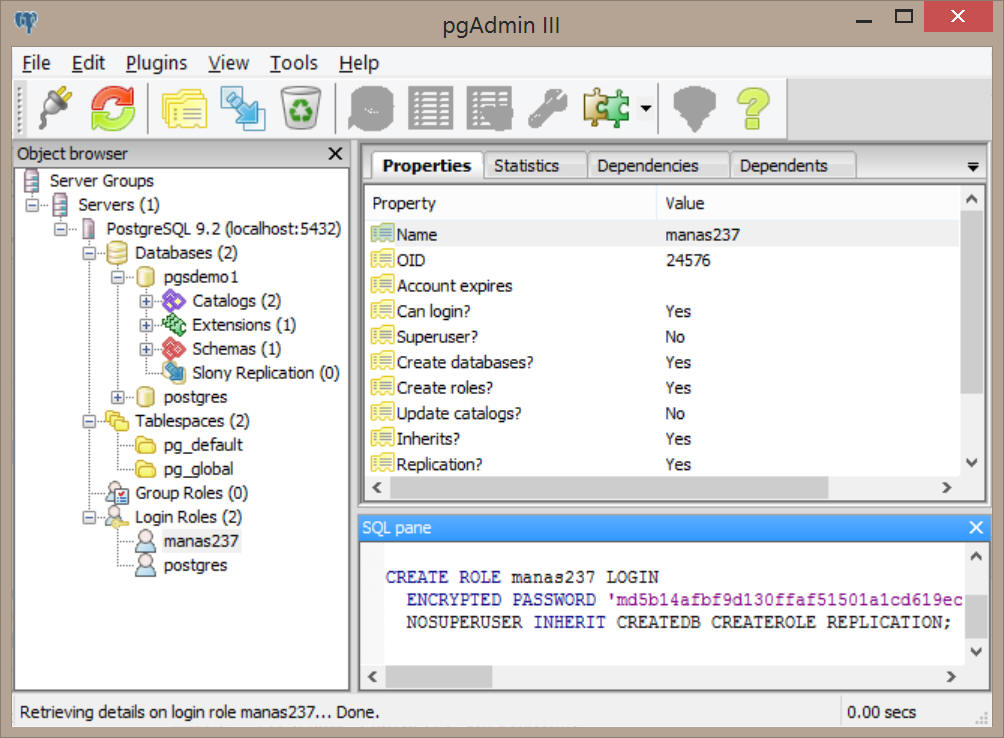Click the pgAdmin elephant title bar icon
The width and height of the screenshot is (1004, 738).
pyautogui.click(x=26, y=22)
